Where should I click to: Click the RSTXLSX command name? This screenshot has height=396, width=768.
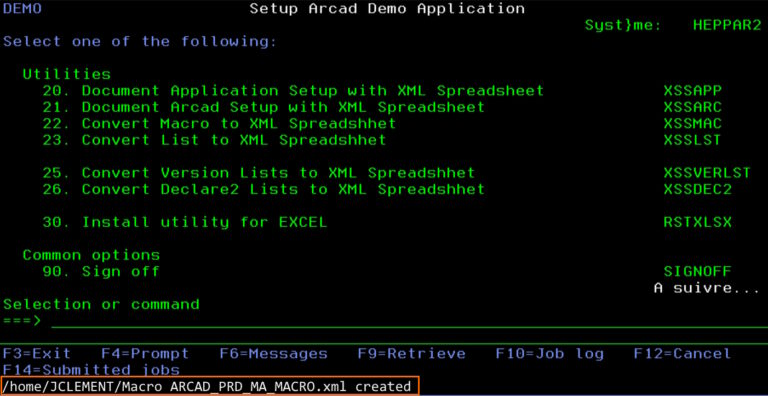(x=697, y=223)
